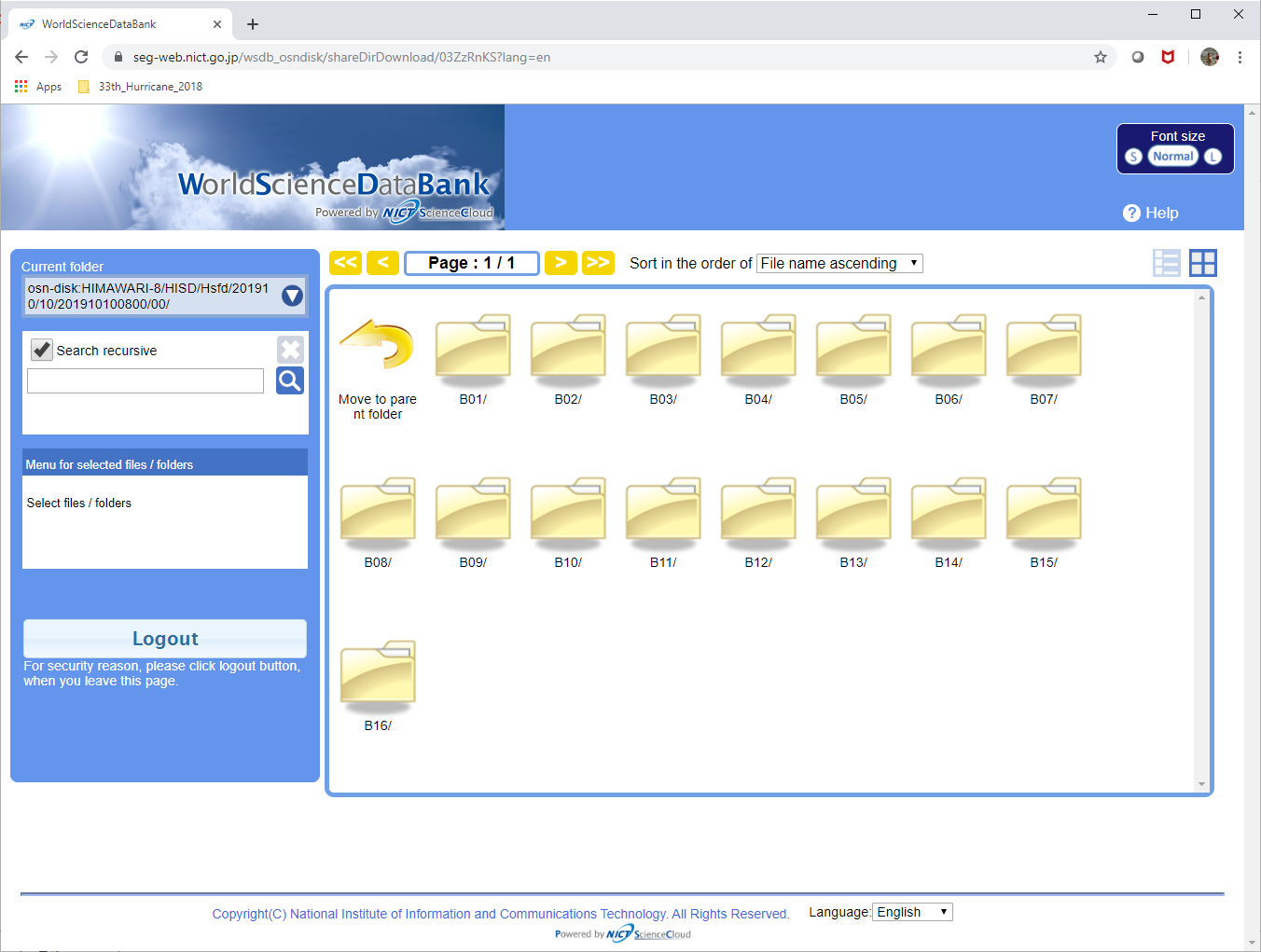The image size is (1261, 952).
Task: Open the B06/ folder
Action: (949, 352)
